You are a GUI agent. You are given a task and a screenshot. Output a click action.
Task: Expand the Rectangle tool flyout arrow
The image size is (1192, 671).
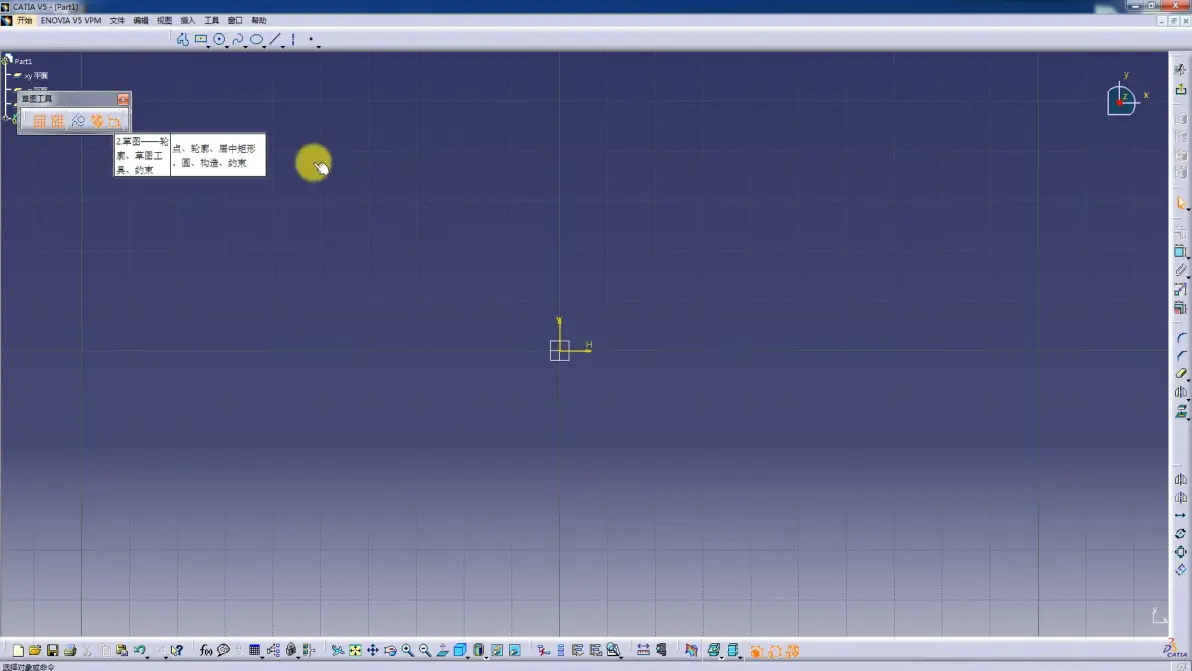tap(208, 46)
